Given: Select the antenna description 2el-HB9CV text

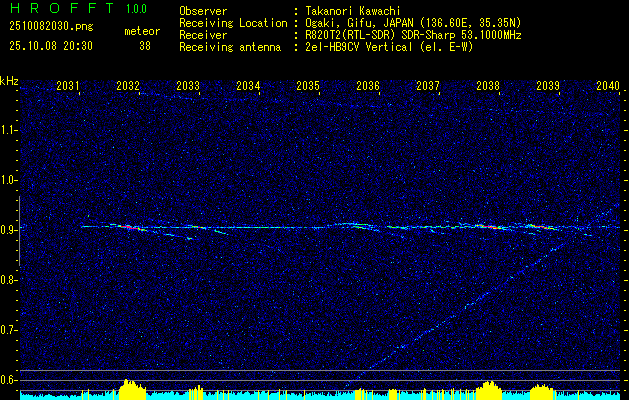Looking at the screenshot, I should pos(334,47).
